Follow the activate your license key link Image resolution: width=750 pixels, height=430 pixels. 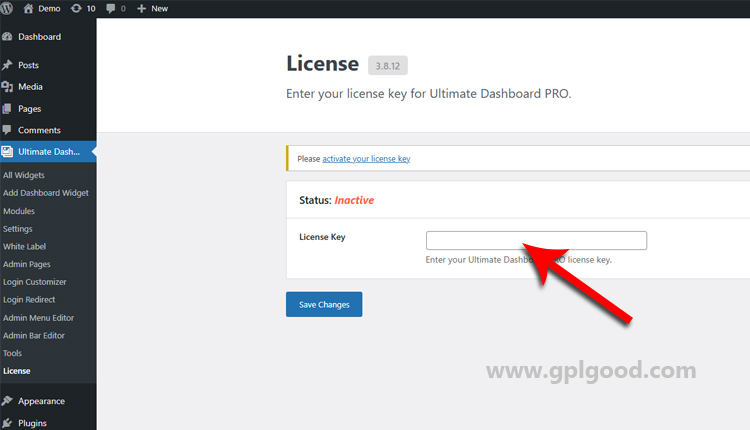tap(366, 159)
